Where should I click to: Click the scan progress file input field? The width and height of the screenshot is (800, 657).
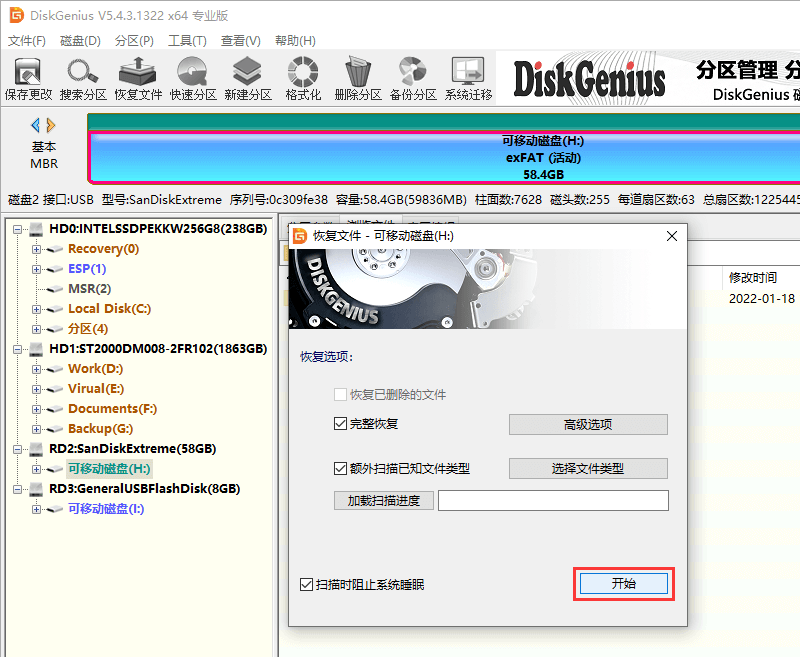(552, 500)
